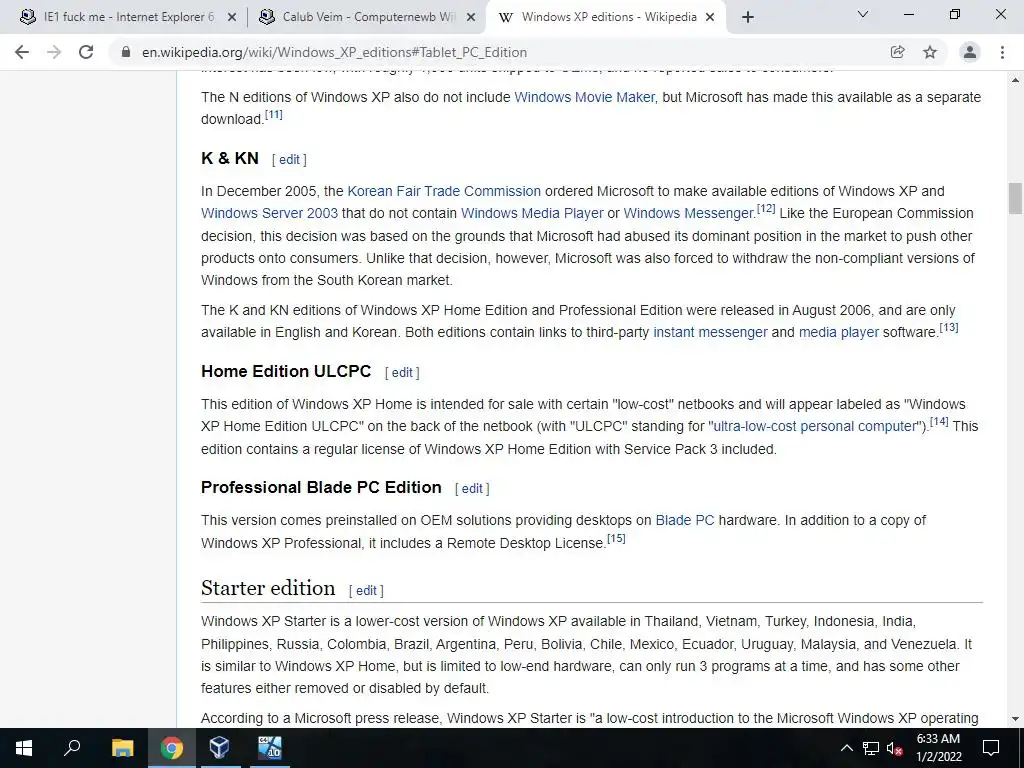Select the K & KN heading text

point(230,159)
